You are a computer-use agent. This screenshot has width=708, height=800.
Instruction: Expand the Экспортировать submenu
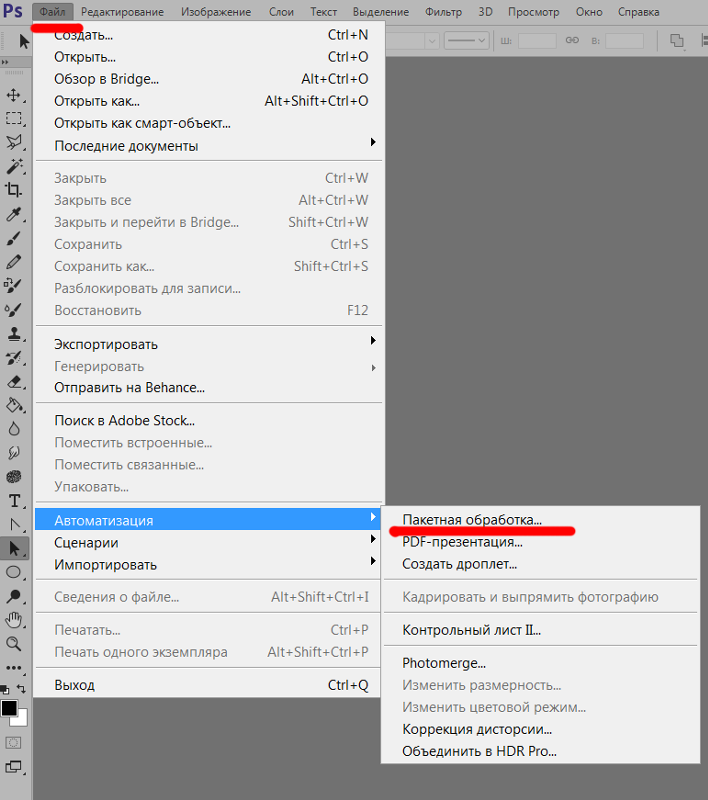[x=209, y=344]
